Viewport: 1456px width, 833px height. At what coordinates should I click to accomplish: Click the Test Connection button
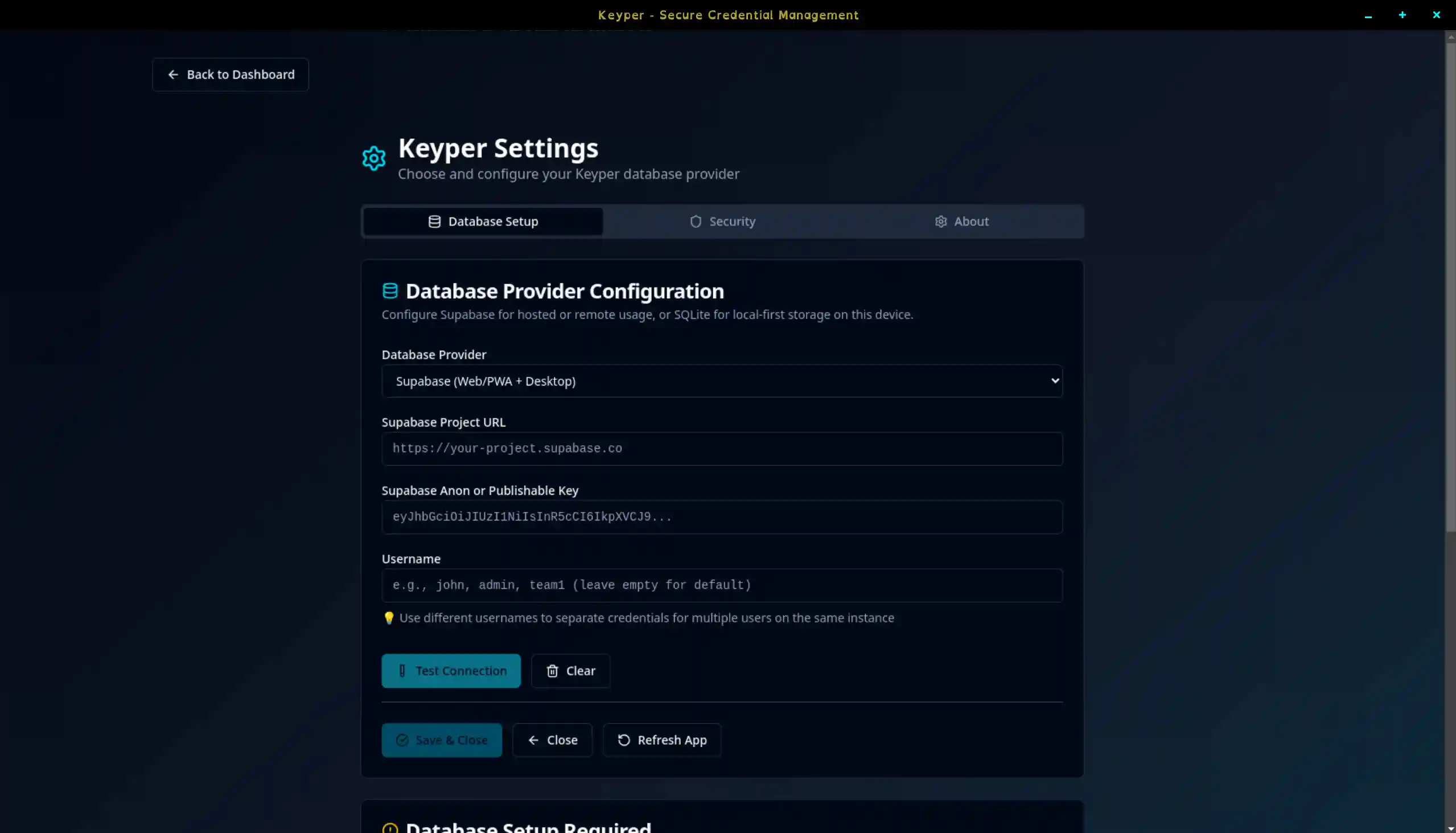point(451,671)
